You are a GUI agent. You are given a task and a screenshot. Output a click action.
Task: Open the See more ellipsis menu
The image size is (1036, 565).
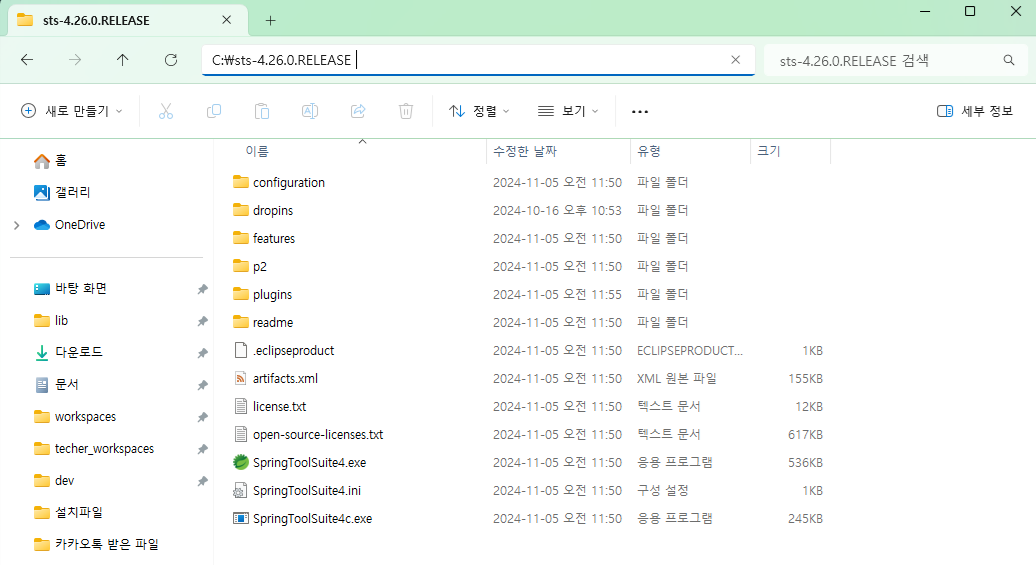coord(640,112)
